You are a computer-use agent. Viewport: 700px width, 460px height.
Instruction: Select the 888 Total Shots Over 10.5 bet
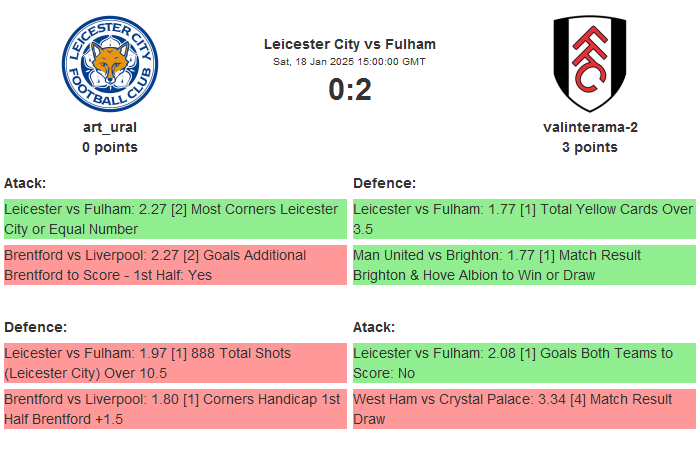point(175,363)
